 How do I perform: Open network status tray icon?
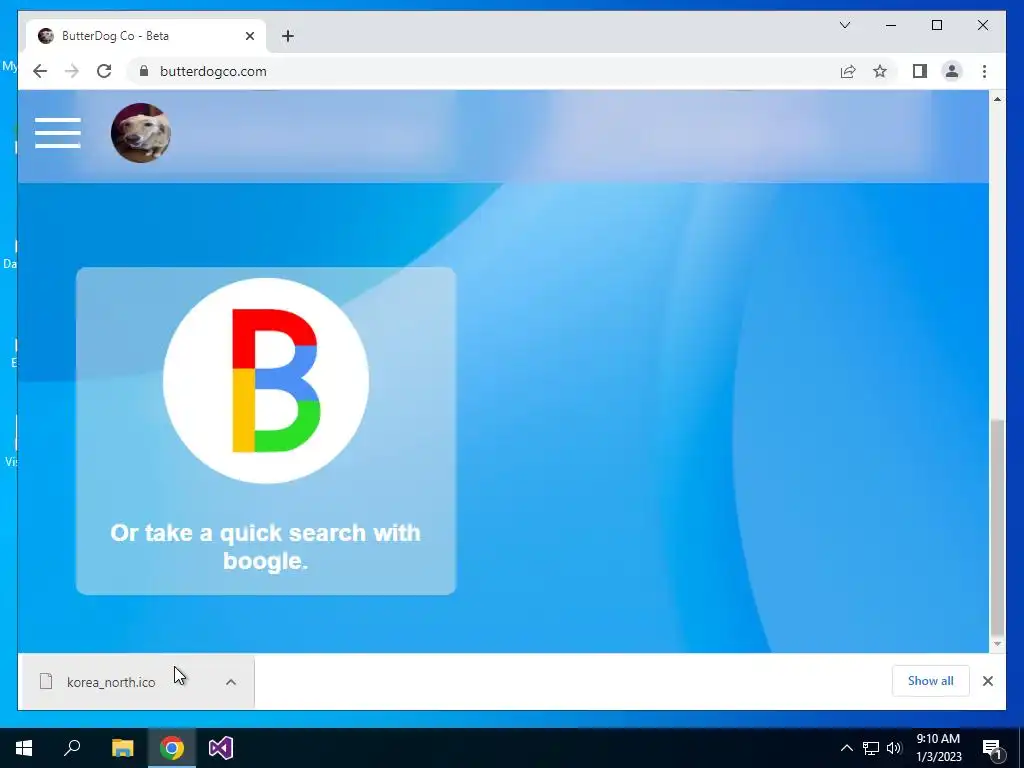(x=871, y=748)
